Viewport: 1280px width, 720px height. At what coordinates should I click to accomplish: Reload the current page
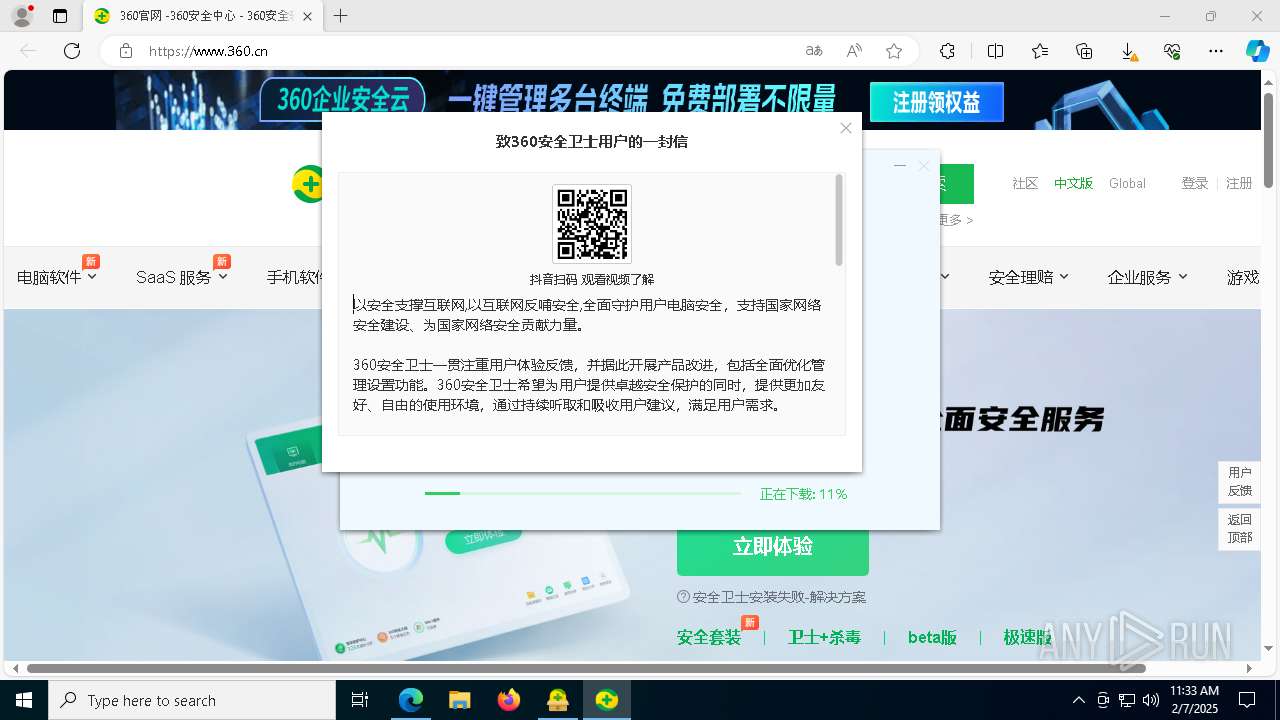[72, 51]
